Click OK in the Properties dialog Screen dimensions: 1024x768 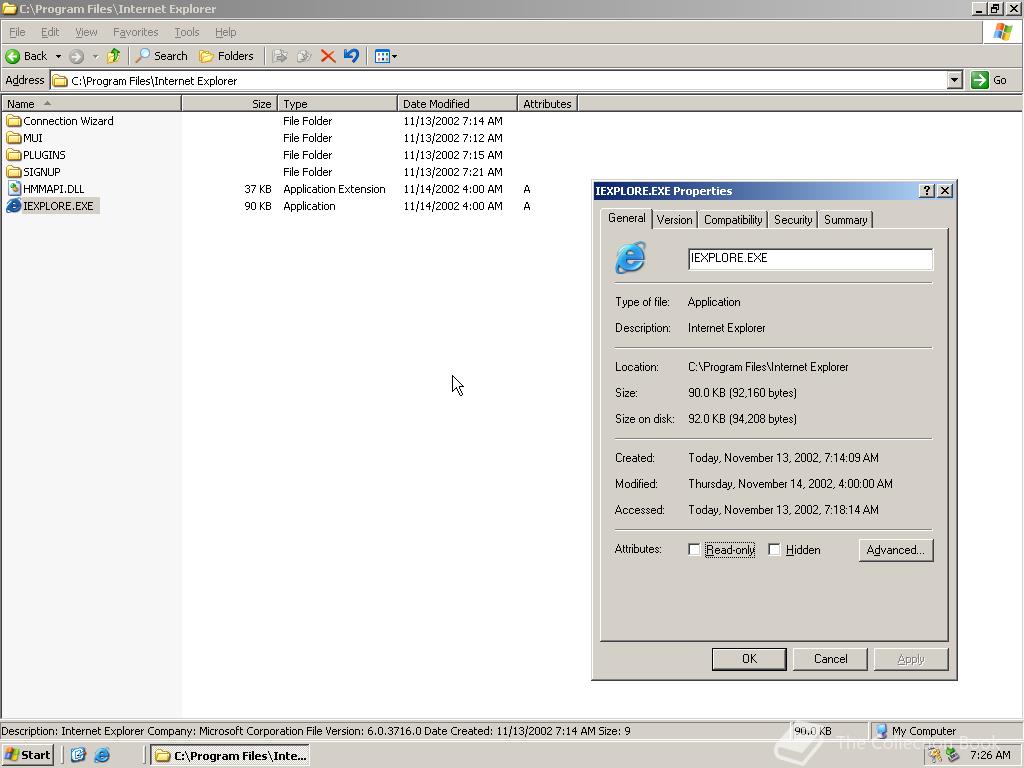coord(749,659)
